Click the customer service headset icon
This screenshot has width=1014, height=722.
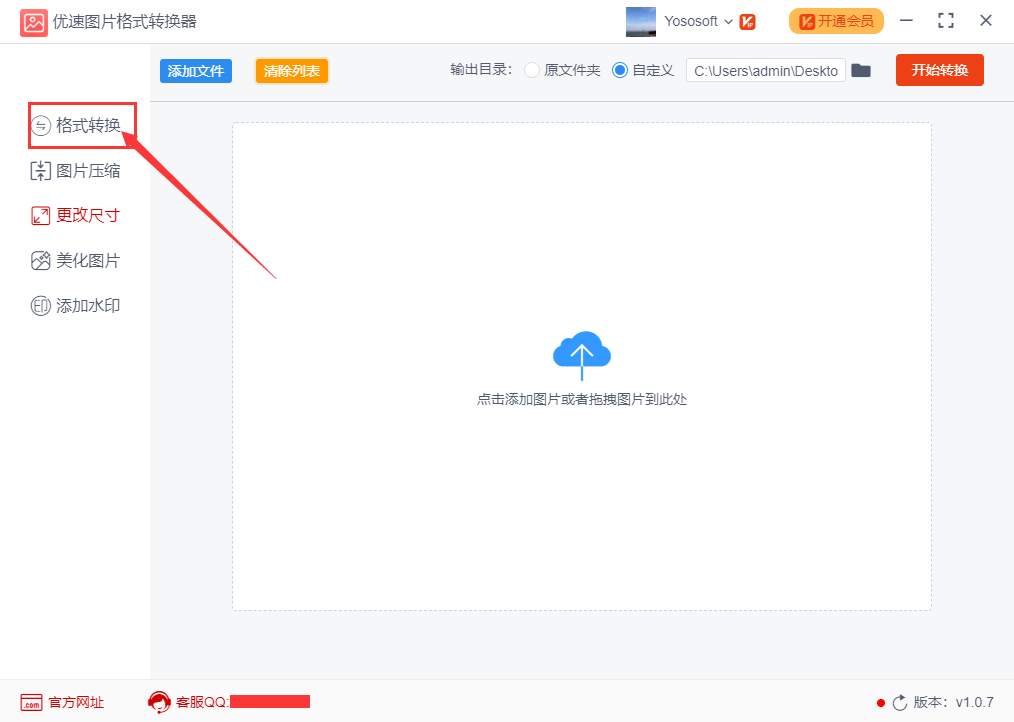pyautogui.click(x=159, y=702)
